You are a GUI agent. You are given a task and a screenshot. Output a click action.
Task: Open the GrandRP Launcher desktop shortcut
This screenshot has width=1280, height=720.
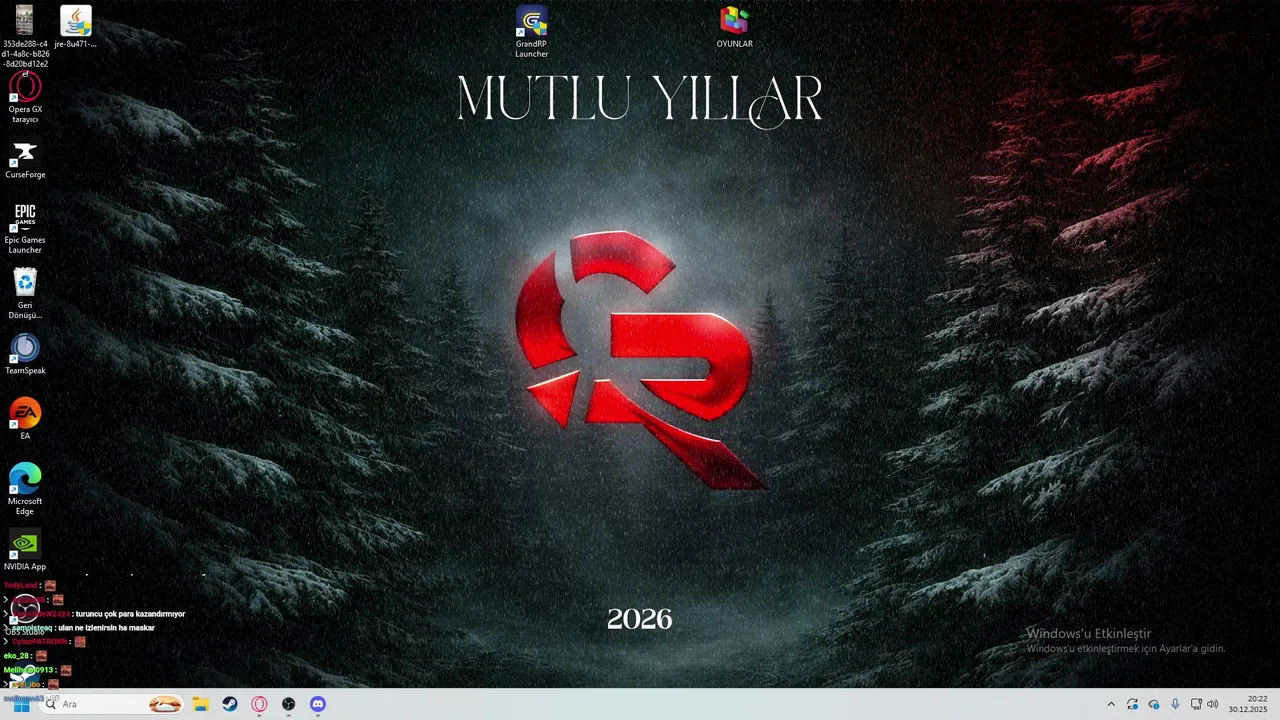point(531,32)
